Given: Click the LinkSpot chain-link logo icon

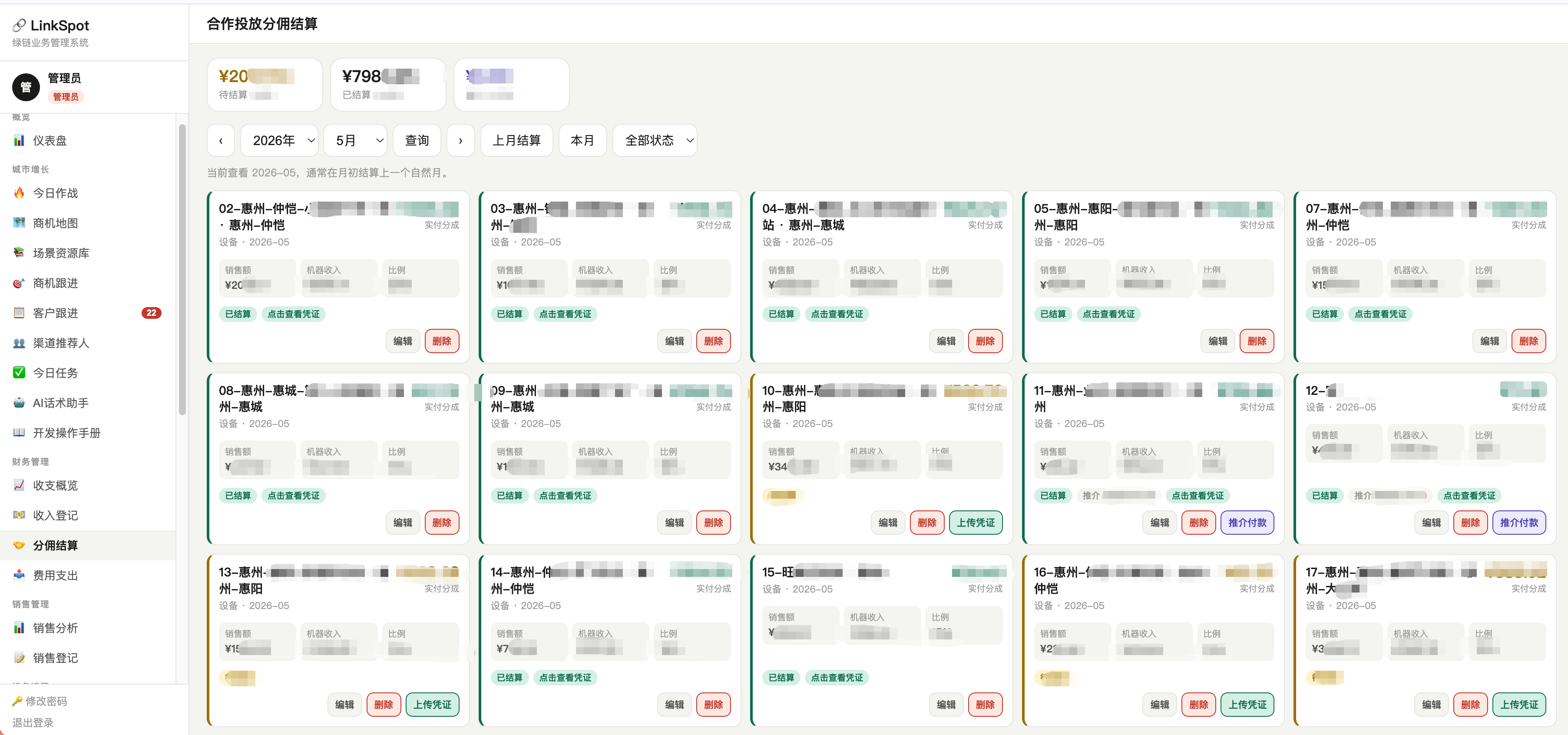Looking at the screenshot, I should [19, 25].
